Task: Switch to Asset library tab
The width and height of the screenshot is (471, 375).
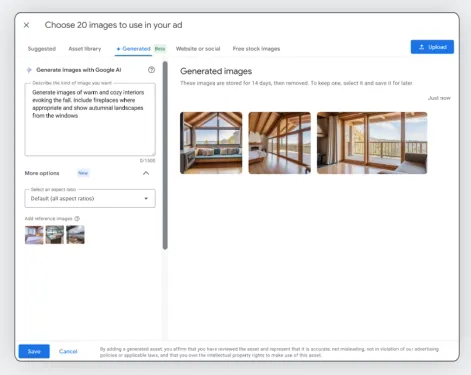Action: point(85,49)
